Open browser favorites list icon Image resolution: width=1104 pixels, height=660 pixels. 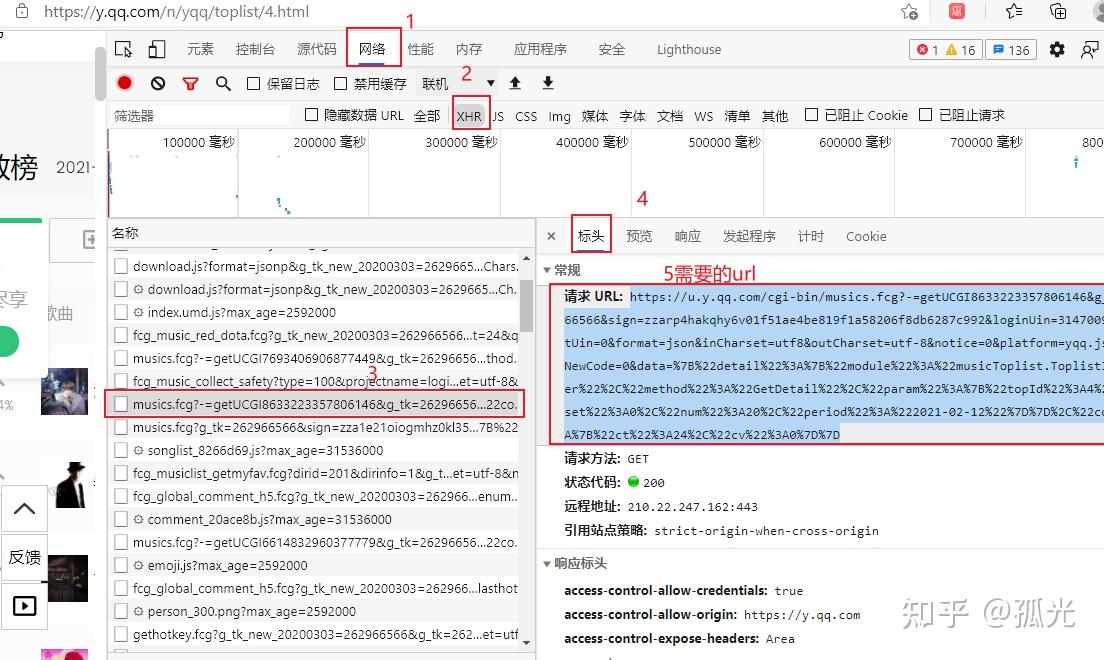[1014, 11]
